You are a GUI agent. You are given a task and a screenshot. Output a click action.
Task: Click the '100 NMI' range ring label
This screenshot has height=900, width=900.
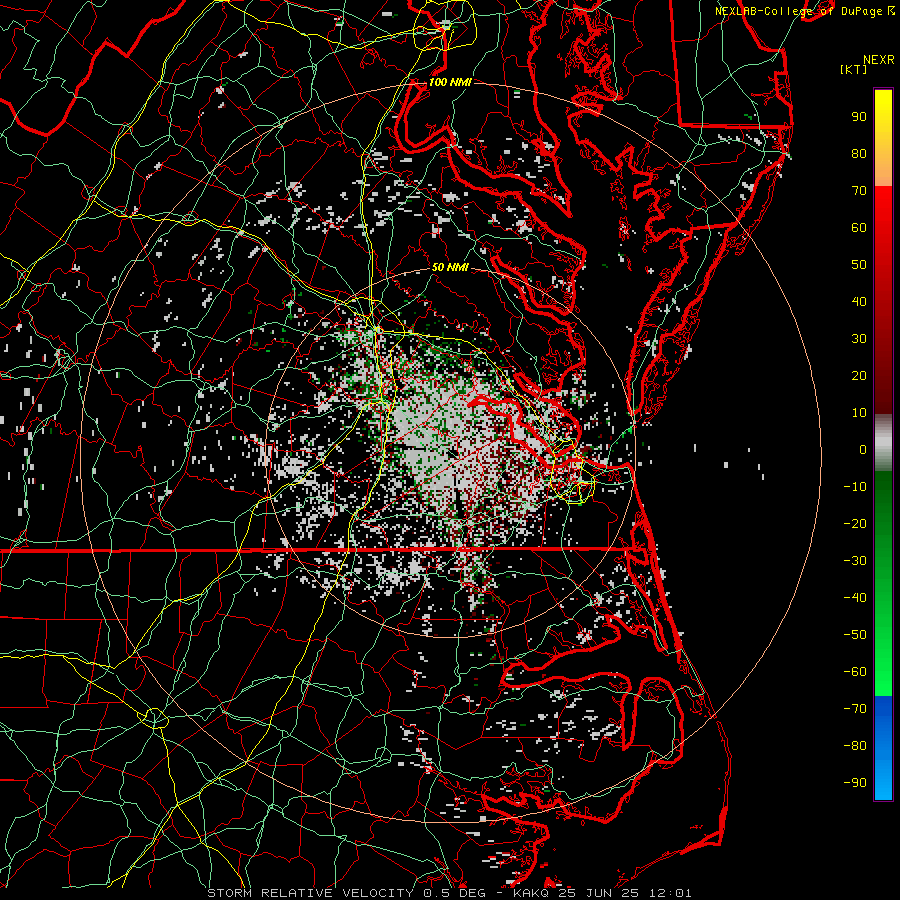(449, 82)
